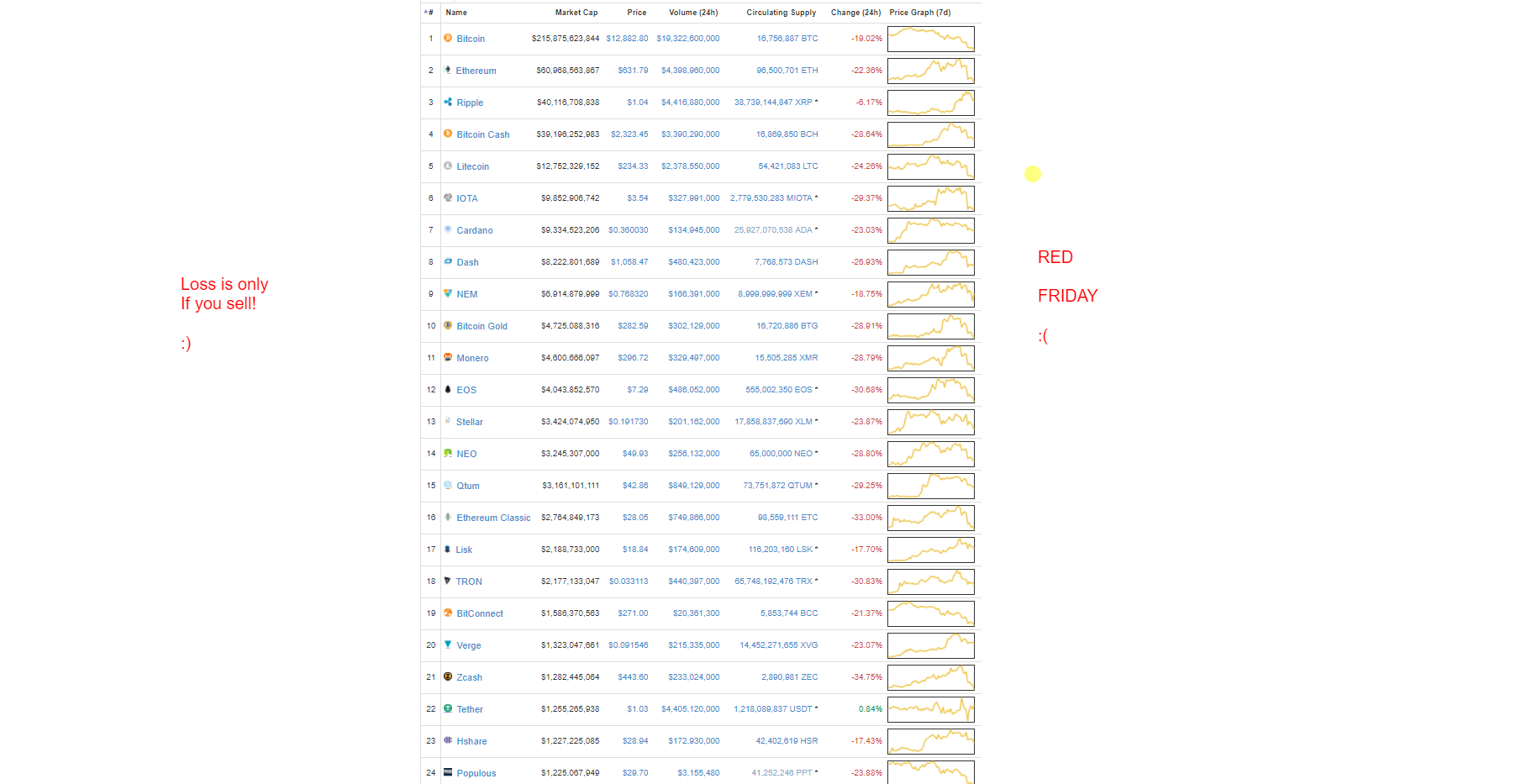This screenshot has width=1521, height=784.
Task: Click the Populous coin icon
Action: (x=448, y=772)
